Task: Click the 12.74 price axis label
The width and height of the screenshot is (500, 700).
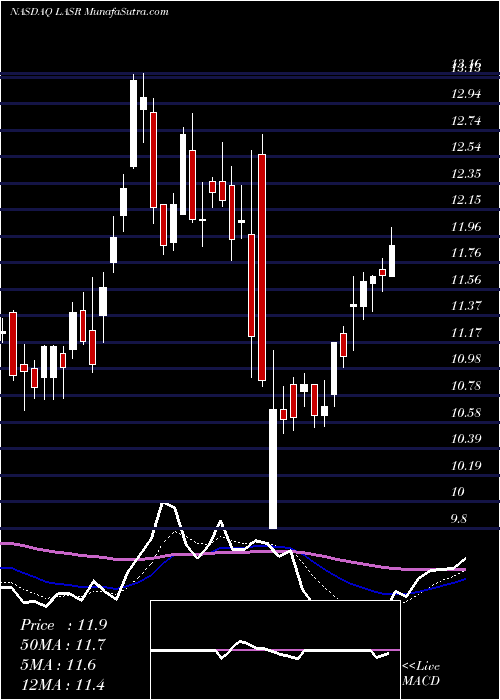Action: tap(466, 120)
